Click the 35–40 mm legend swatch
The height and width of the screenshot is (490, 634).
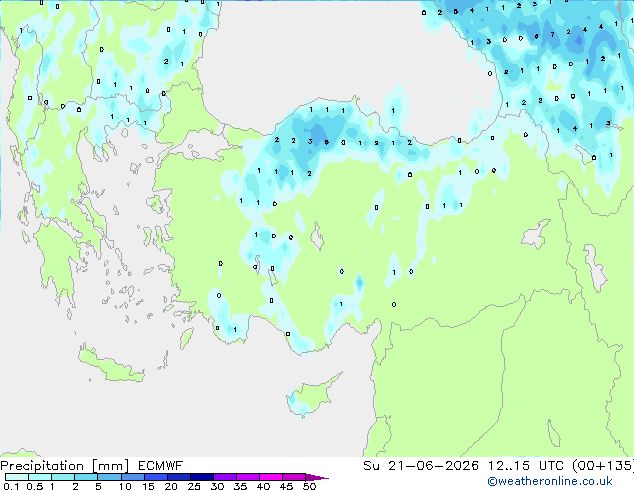[247, 477]
